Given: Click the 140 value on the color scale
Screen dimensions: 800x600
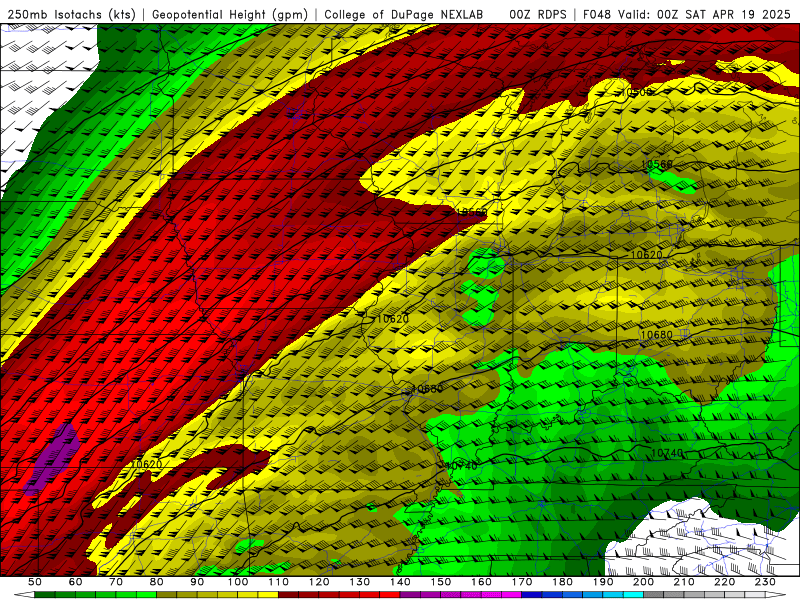Looking at the screenshot, I should (x=401, y=582).
